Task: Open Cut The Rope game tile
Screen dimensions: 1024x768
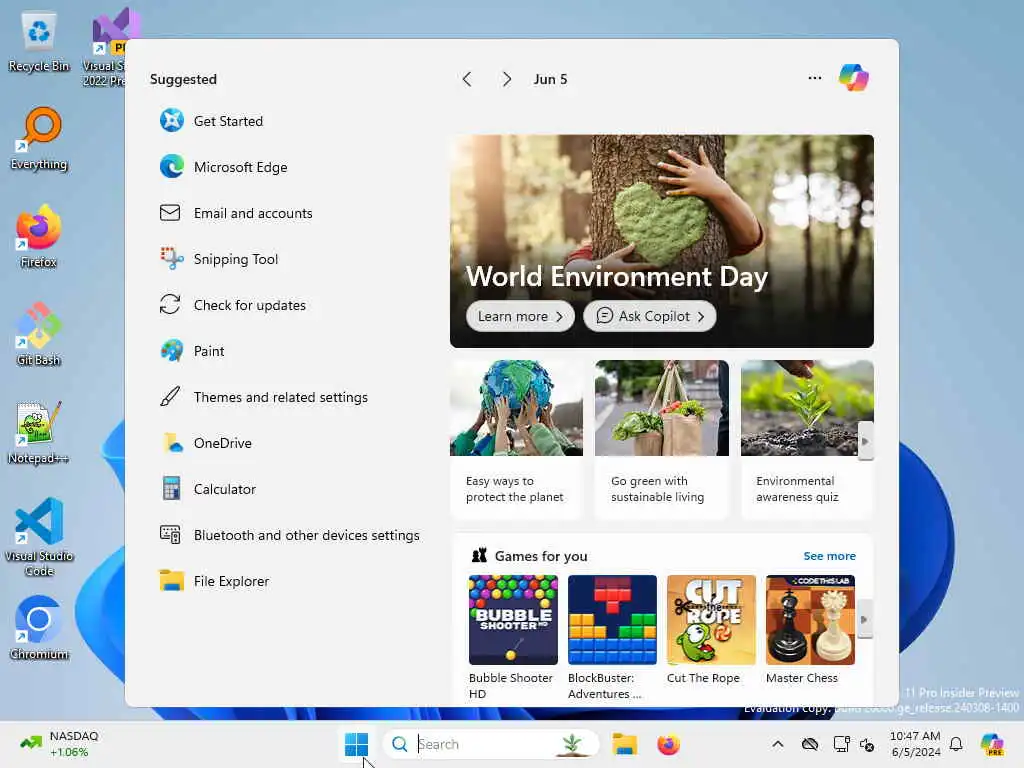Action: point(711,630)
